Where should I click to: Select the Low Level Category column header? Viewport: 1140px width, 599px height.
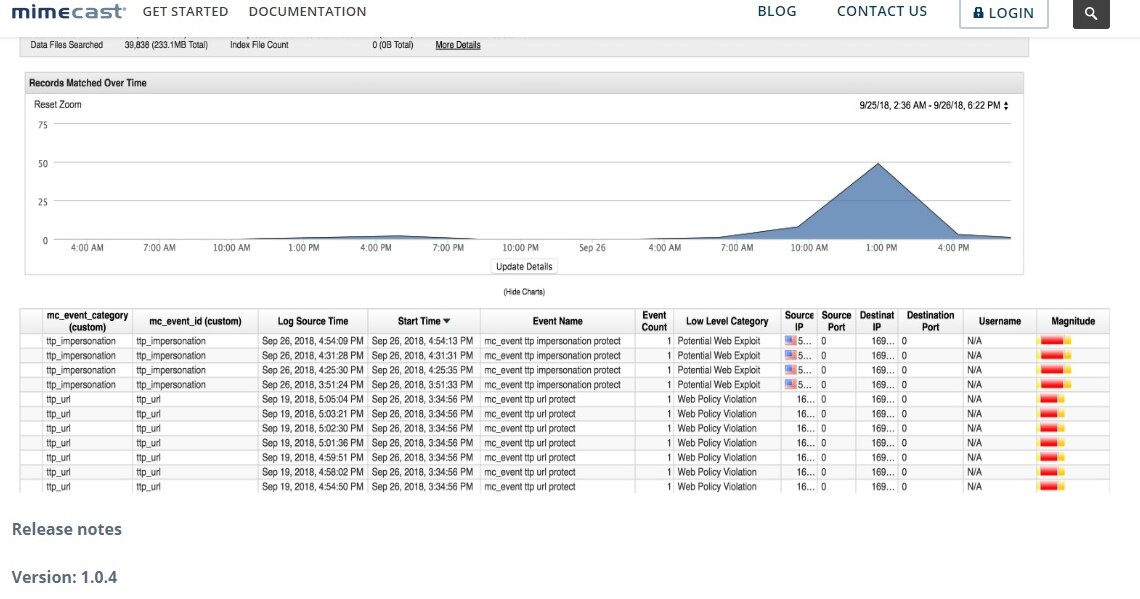(x=727, y=321)
